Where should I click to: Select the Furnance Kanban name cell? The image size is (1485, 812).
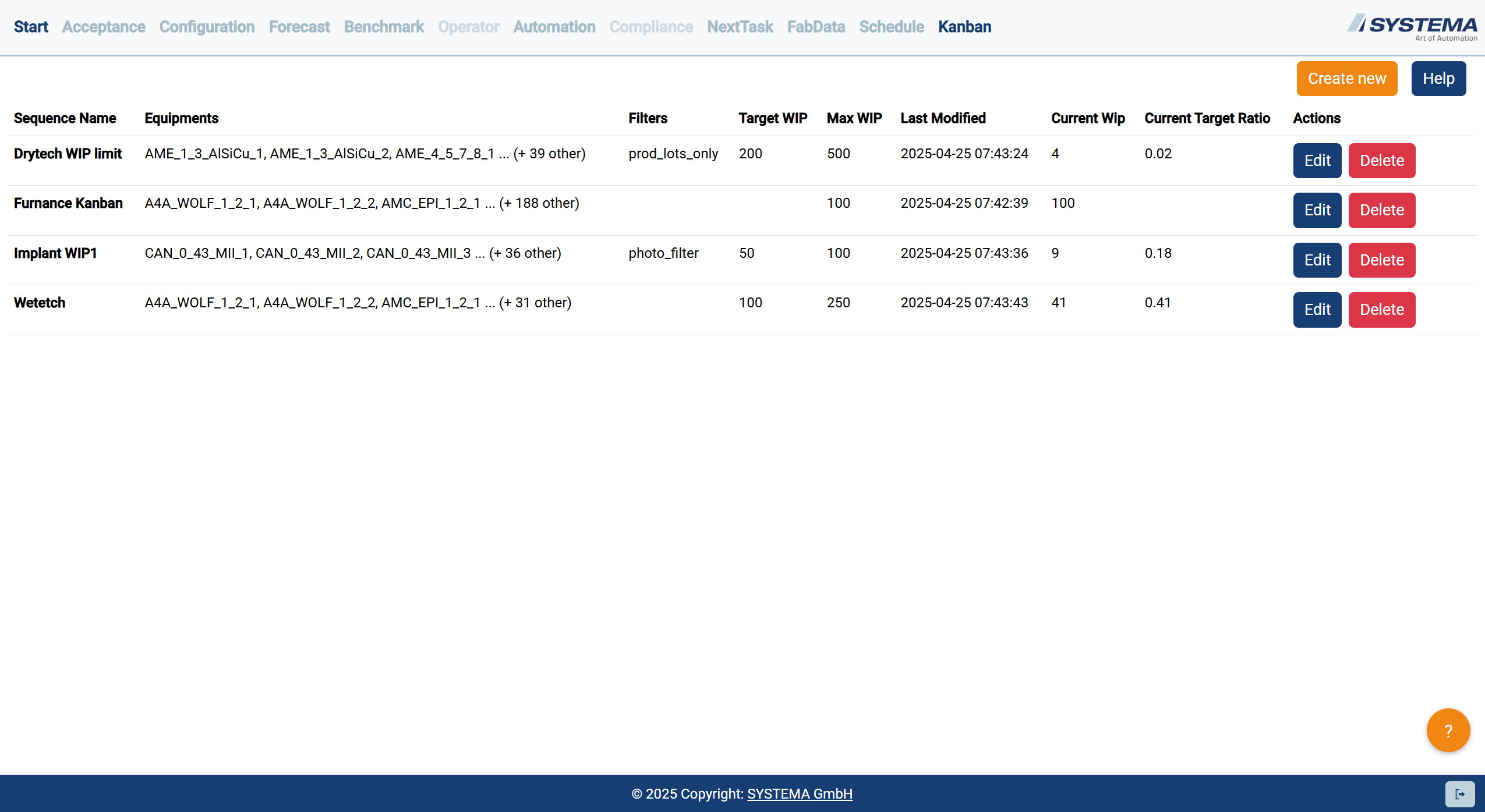click(68, 203)
